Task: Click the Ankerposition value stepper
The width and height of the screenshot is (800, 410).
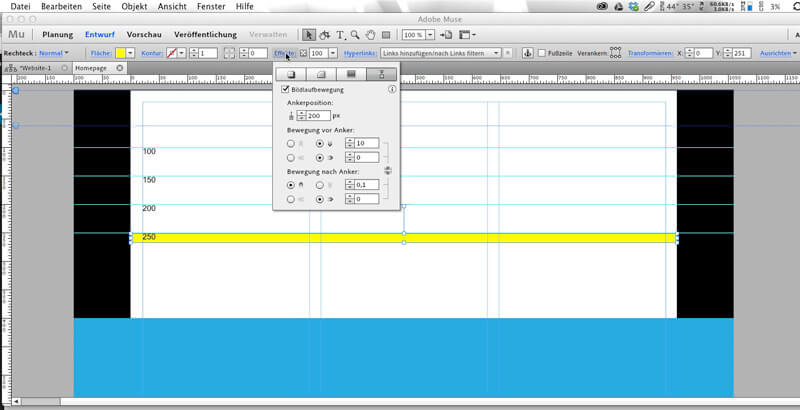Action: 302,116
